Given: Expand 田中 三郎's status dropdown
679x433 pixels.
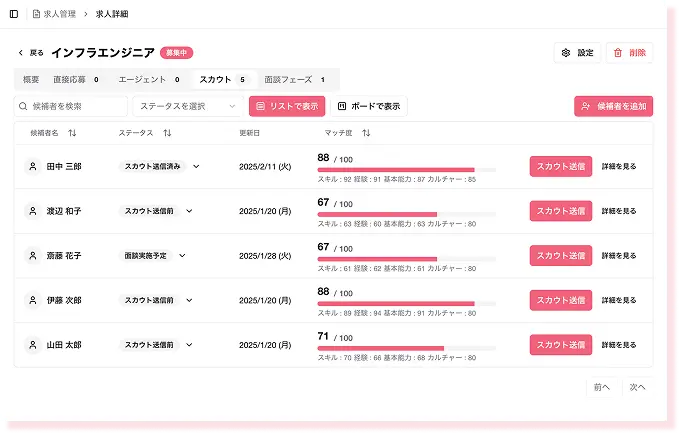Looking at the screenshot, I should [196, 167].
